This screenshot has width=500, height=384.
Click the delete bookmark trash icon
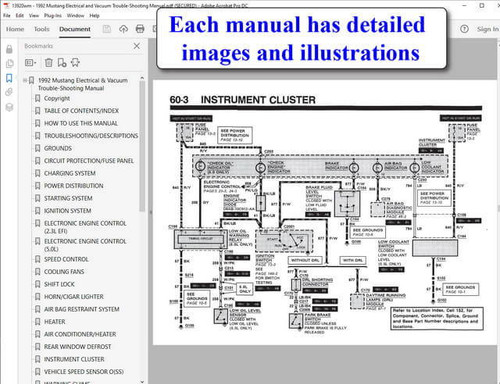coord(49,62)
